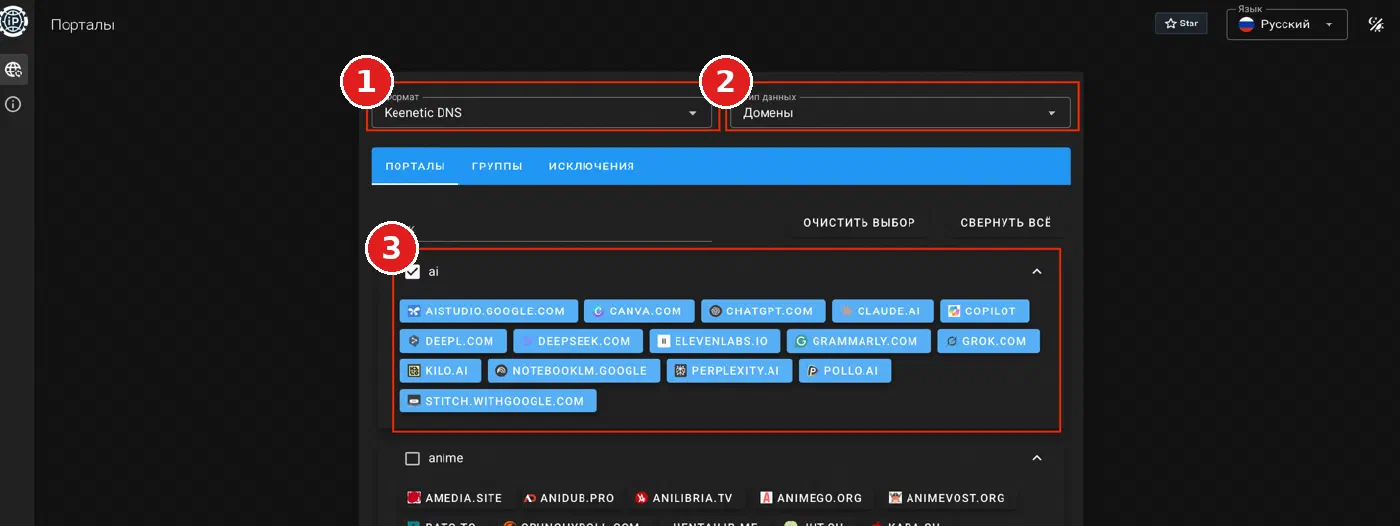
Task: Switch to the Группы tab
Action: [x=497, y=166]
